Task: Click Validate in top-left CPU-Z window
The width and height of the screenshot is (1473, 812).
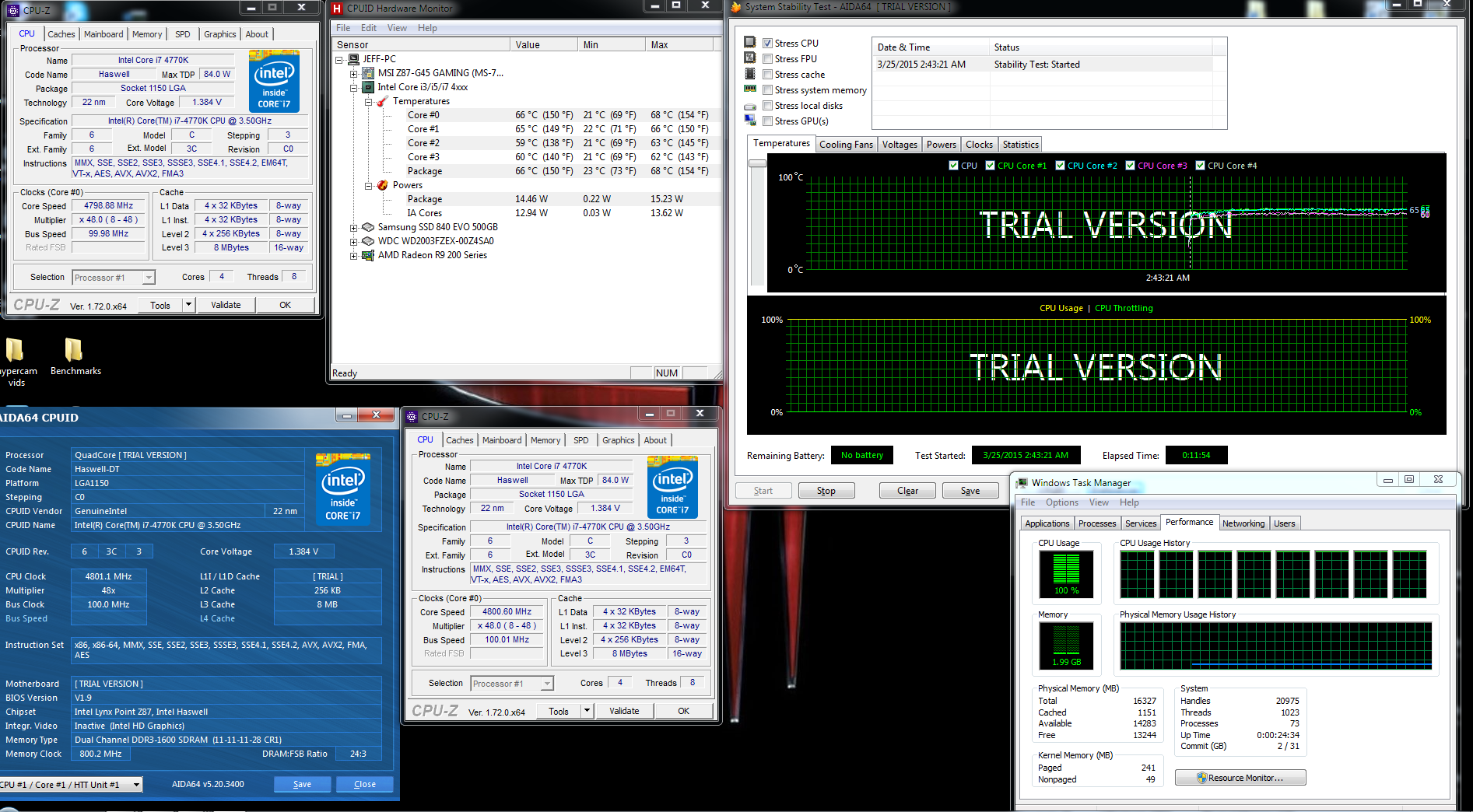Action: (226, 305)
